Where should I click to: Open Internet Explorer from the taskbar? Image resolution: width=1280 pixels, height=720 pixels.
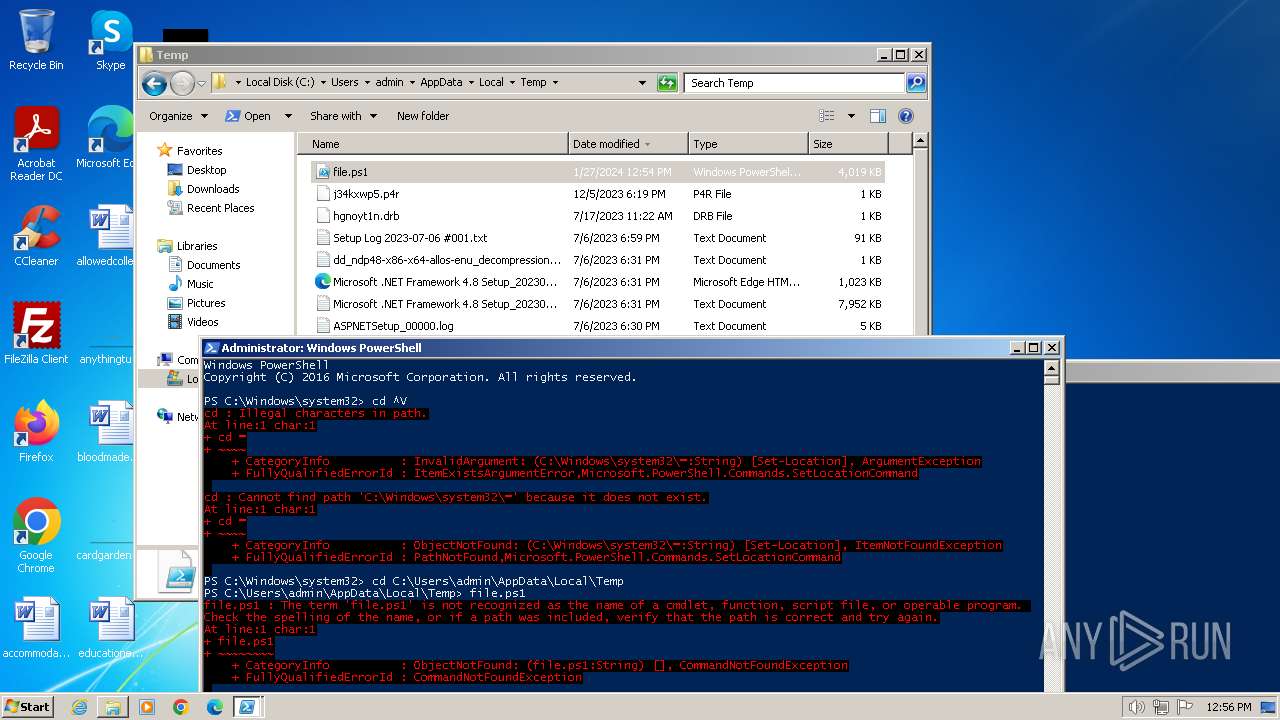pyautogui.click(x=79, y=707)
